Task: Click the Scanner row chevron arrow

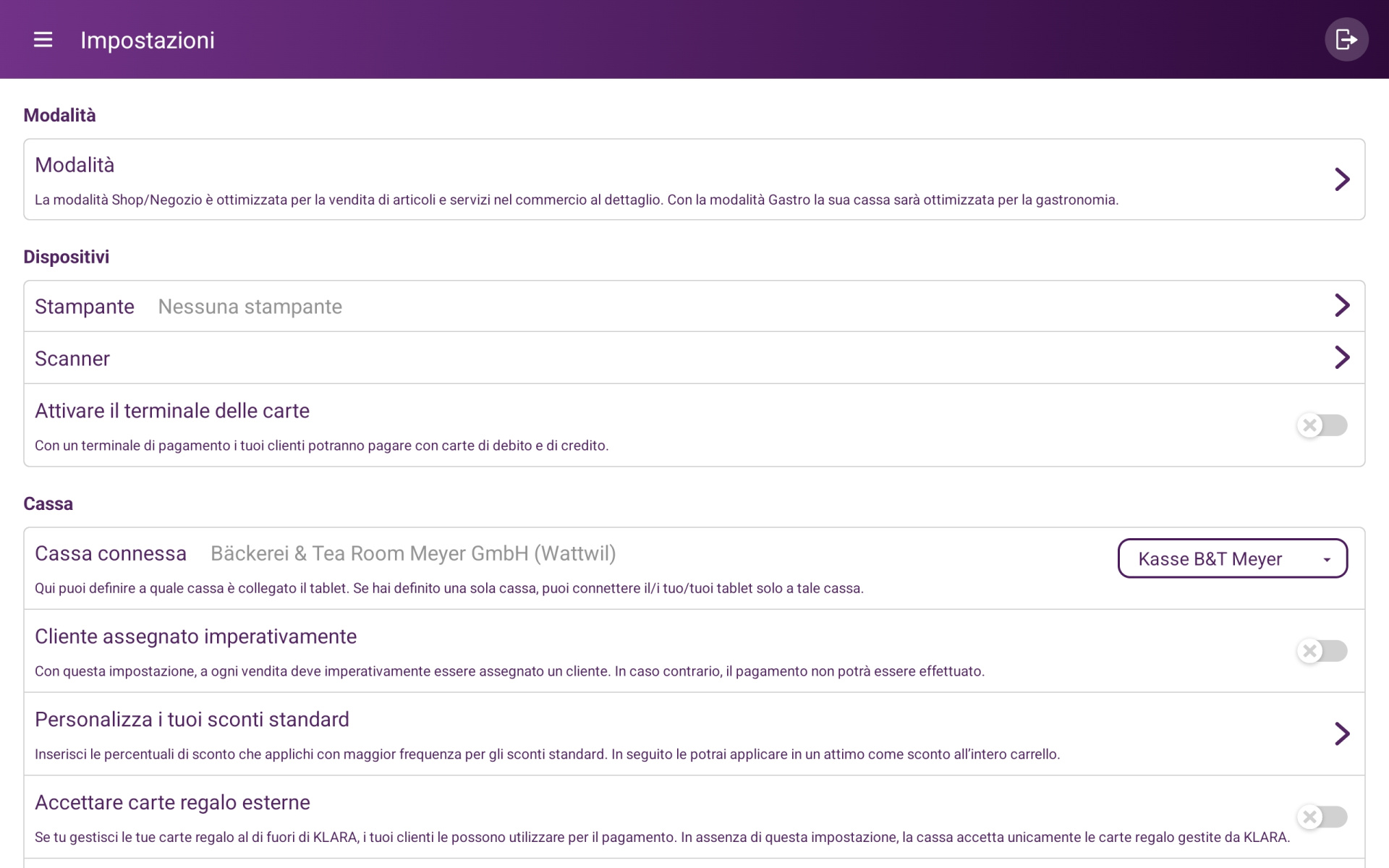Action: (x=1342, y=357)
